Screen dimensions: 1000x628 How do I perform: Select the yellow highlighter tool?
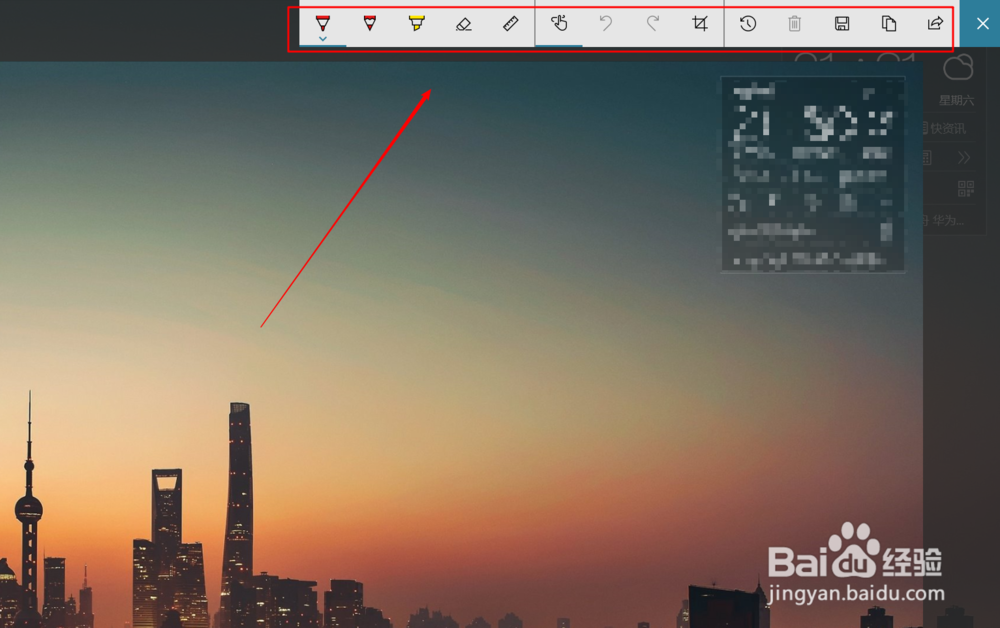tap(417, 23)
